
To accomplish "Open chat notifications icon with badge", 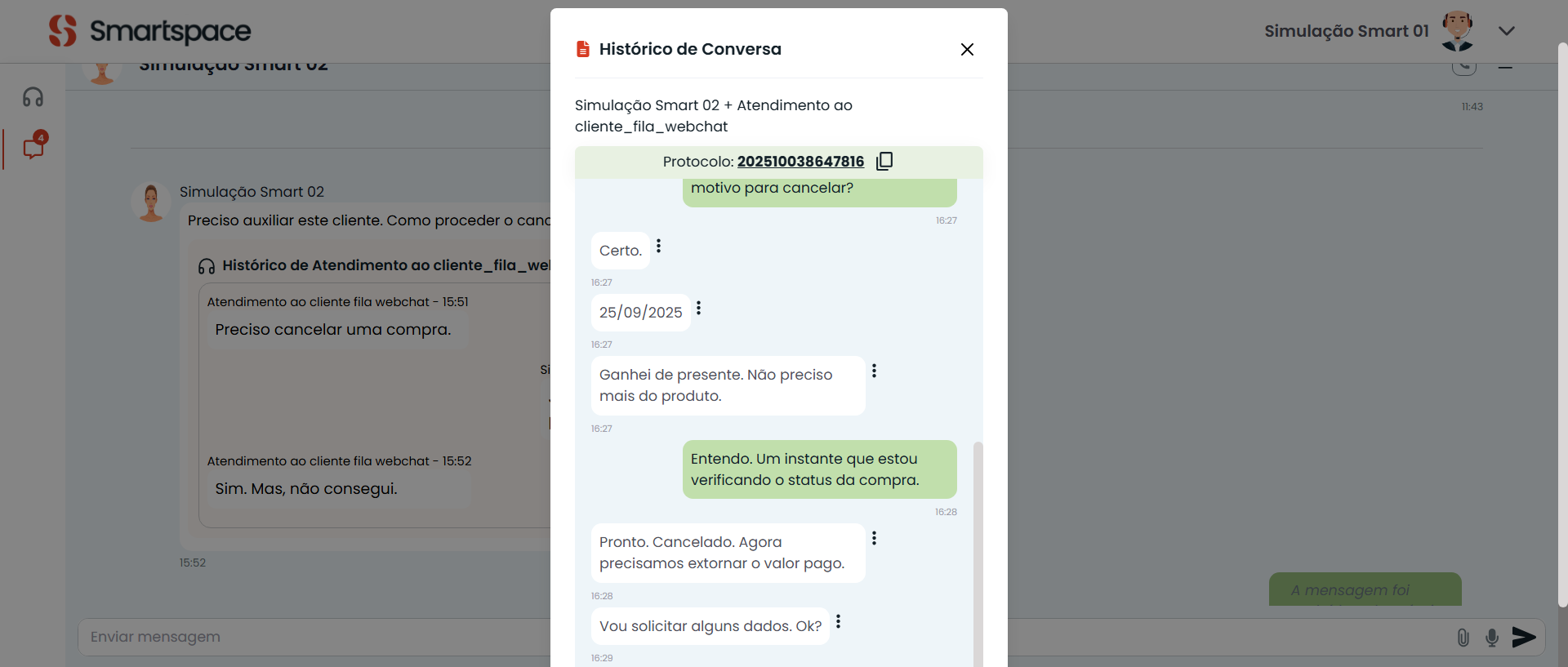I will [x=33, y=148].
